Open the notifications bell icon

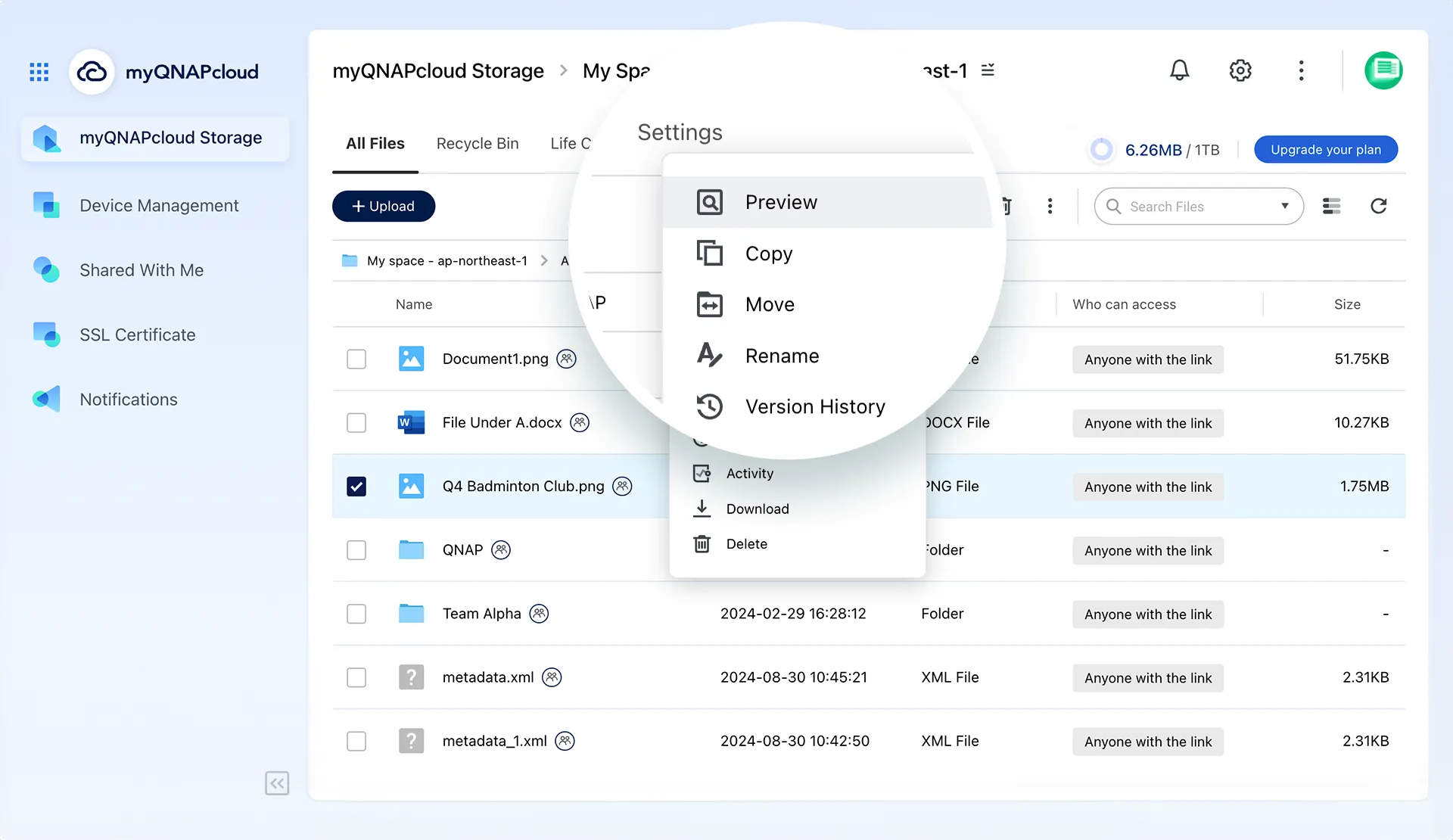(1179, 70)
